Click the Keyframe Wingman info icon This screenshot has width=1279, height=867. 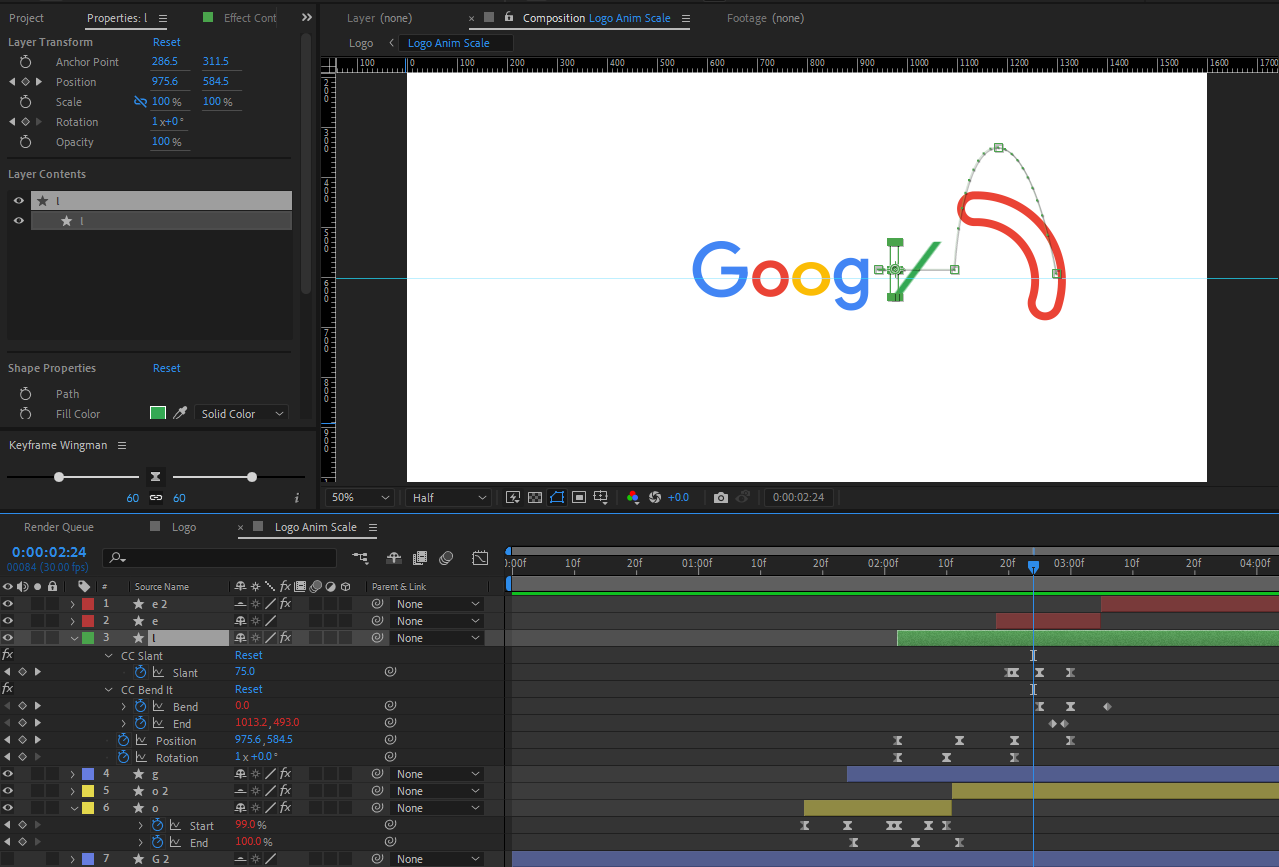pyautogui.click(x=296, y=498)
